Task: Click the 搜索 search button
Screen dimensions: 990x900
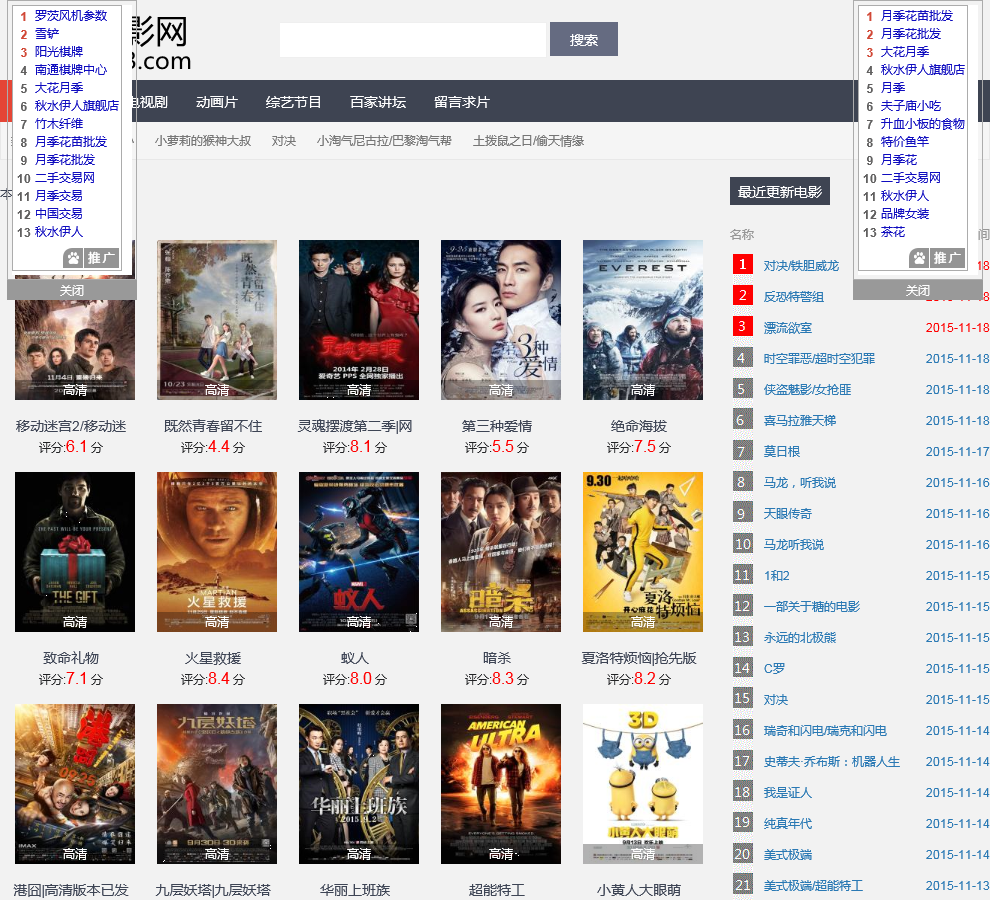Action: 583,40
